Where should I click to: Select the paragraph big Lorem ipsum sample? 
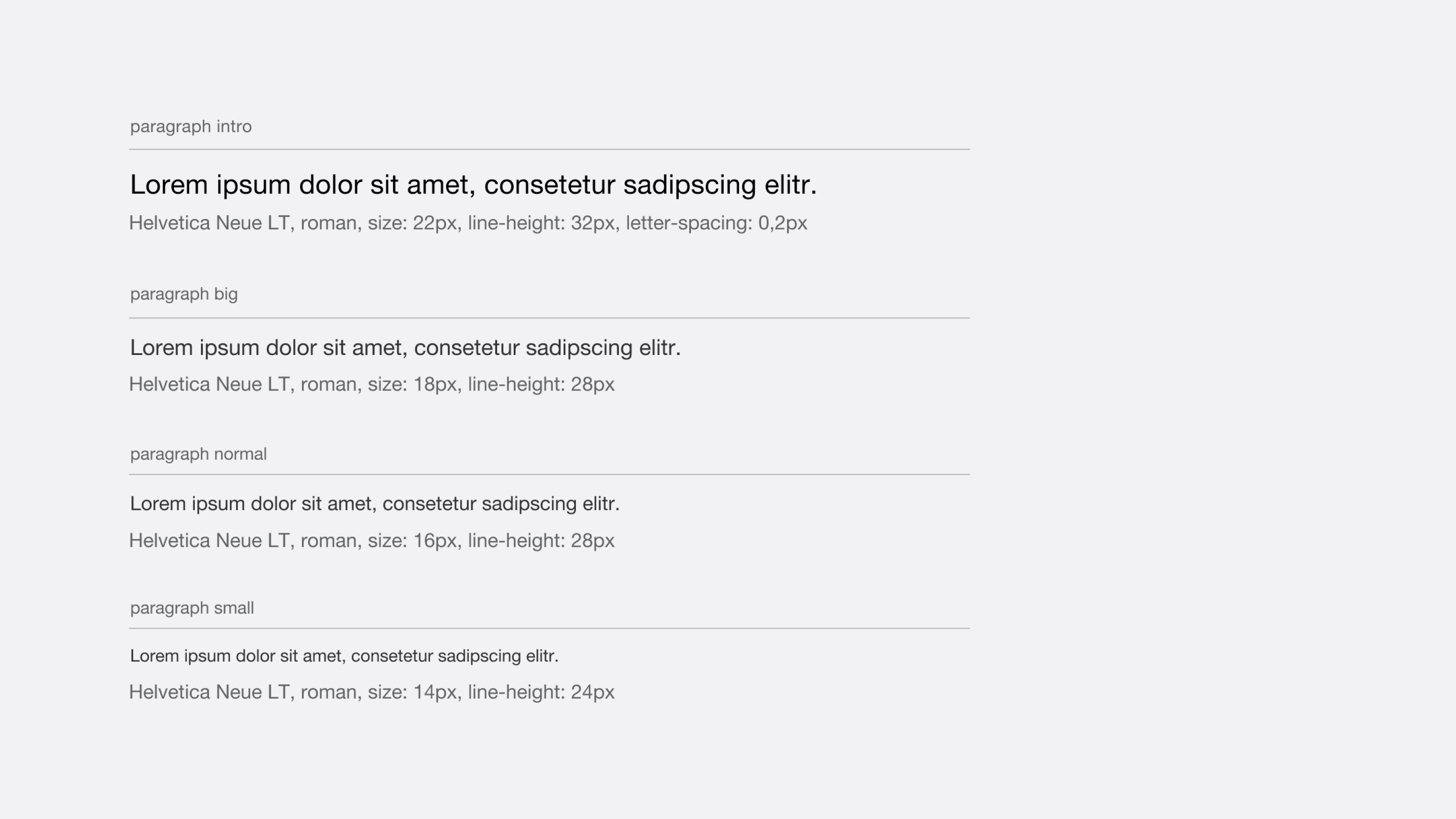coord(405,348)
